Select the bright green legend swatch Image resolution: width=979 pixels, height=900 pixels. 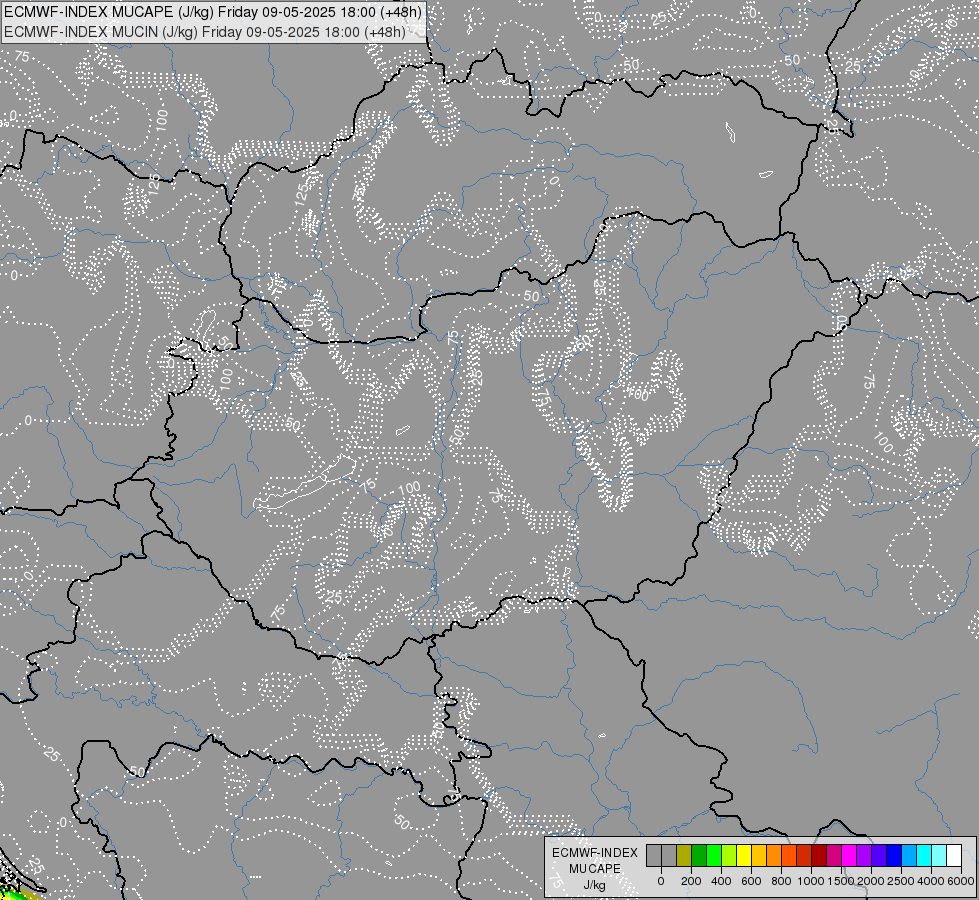[x=714, y=855]
